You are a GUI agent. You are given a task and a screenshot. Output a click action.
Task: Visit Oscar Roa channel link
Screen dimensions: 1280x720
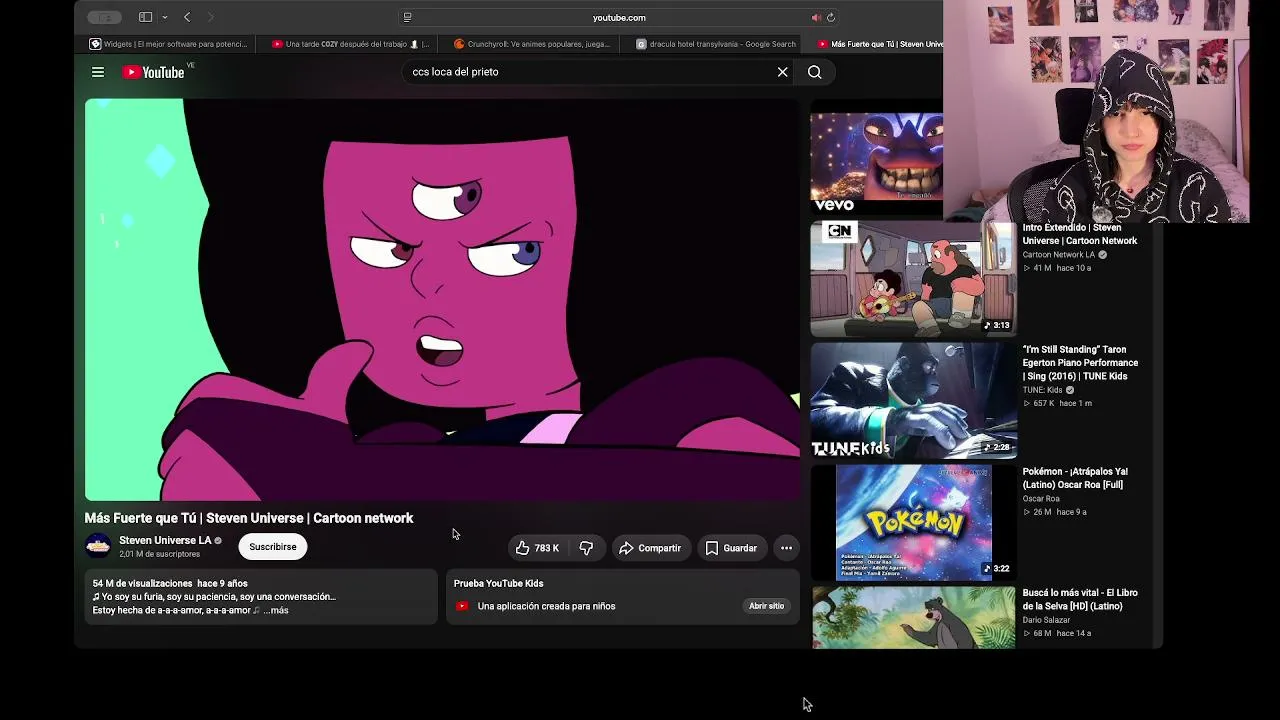[1041, 499]
